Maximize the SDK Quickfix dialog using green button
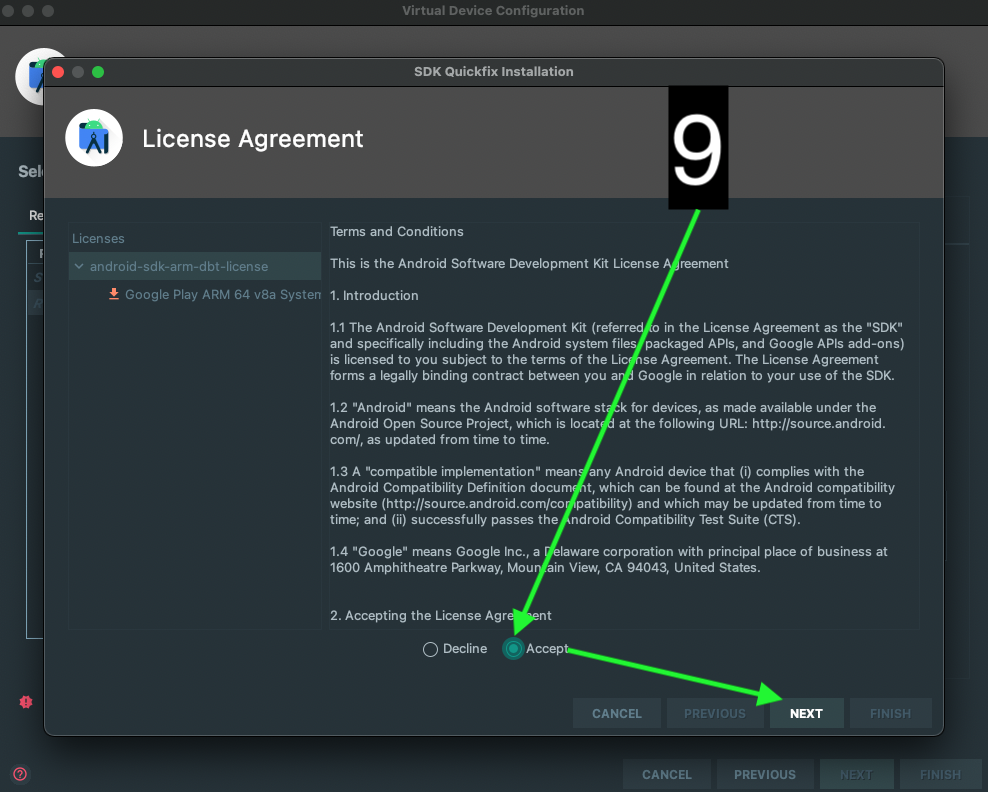 (x=98, y=72)
